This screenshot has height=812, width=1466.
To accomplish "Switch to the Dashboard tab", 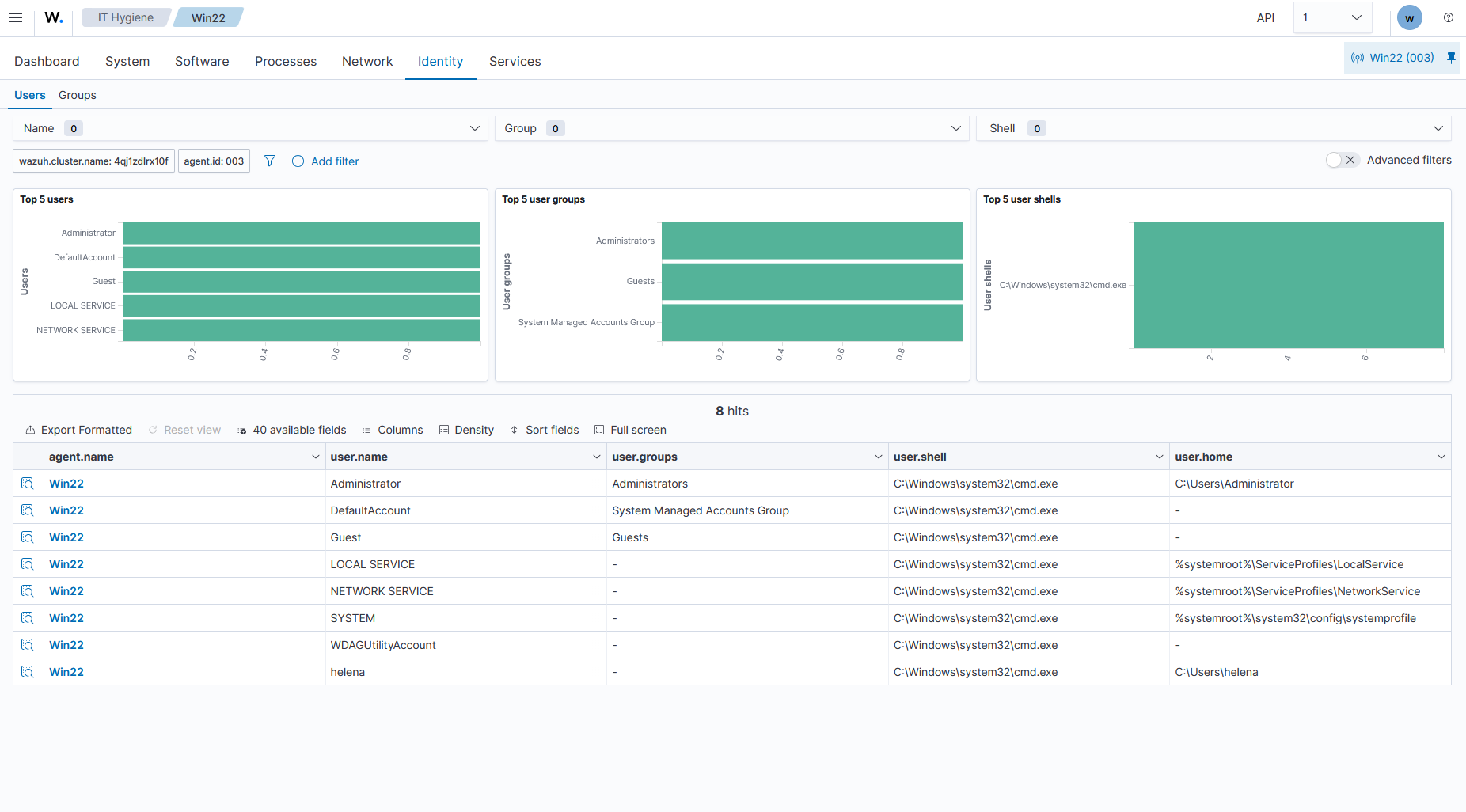I will 47,61.
